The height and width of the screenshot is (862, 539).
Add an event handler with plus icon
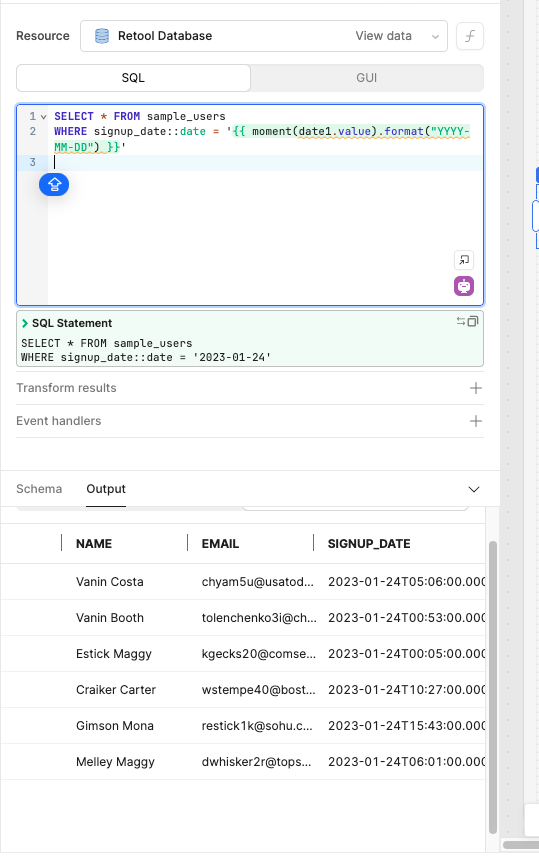[x=476, y=421]
